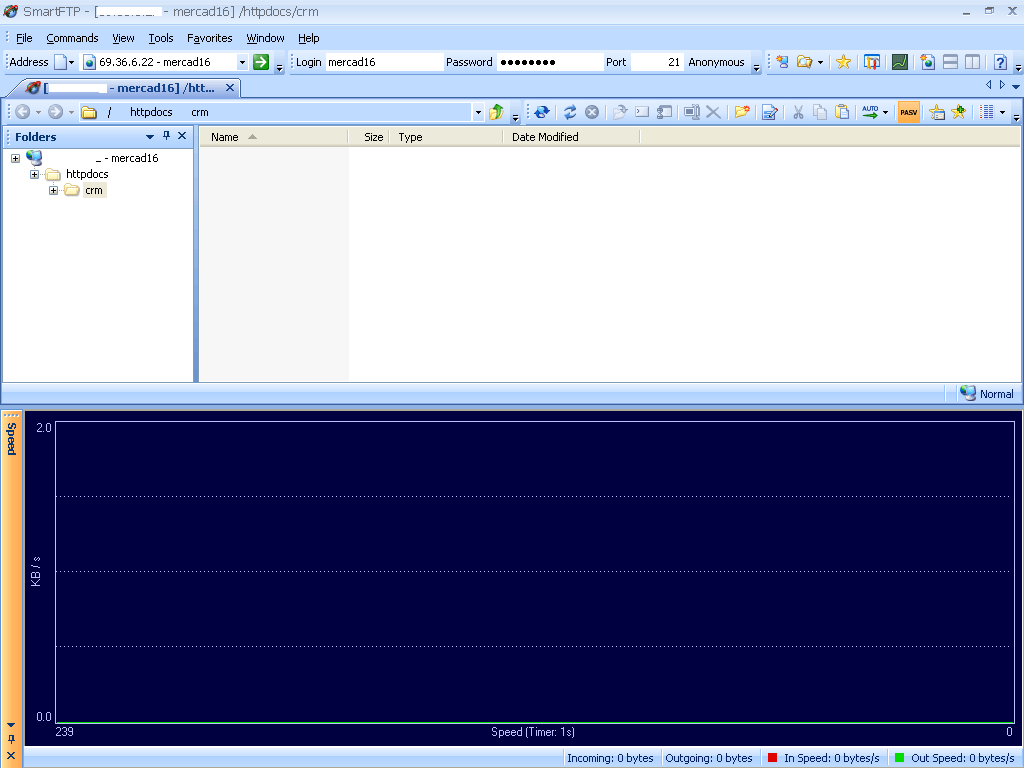Click the Copy icon in the toolbar
Viewport: 1024px width, 768px height.
click(820, 112)
